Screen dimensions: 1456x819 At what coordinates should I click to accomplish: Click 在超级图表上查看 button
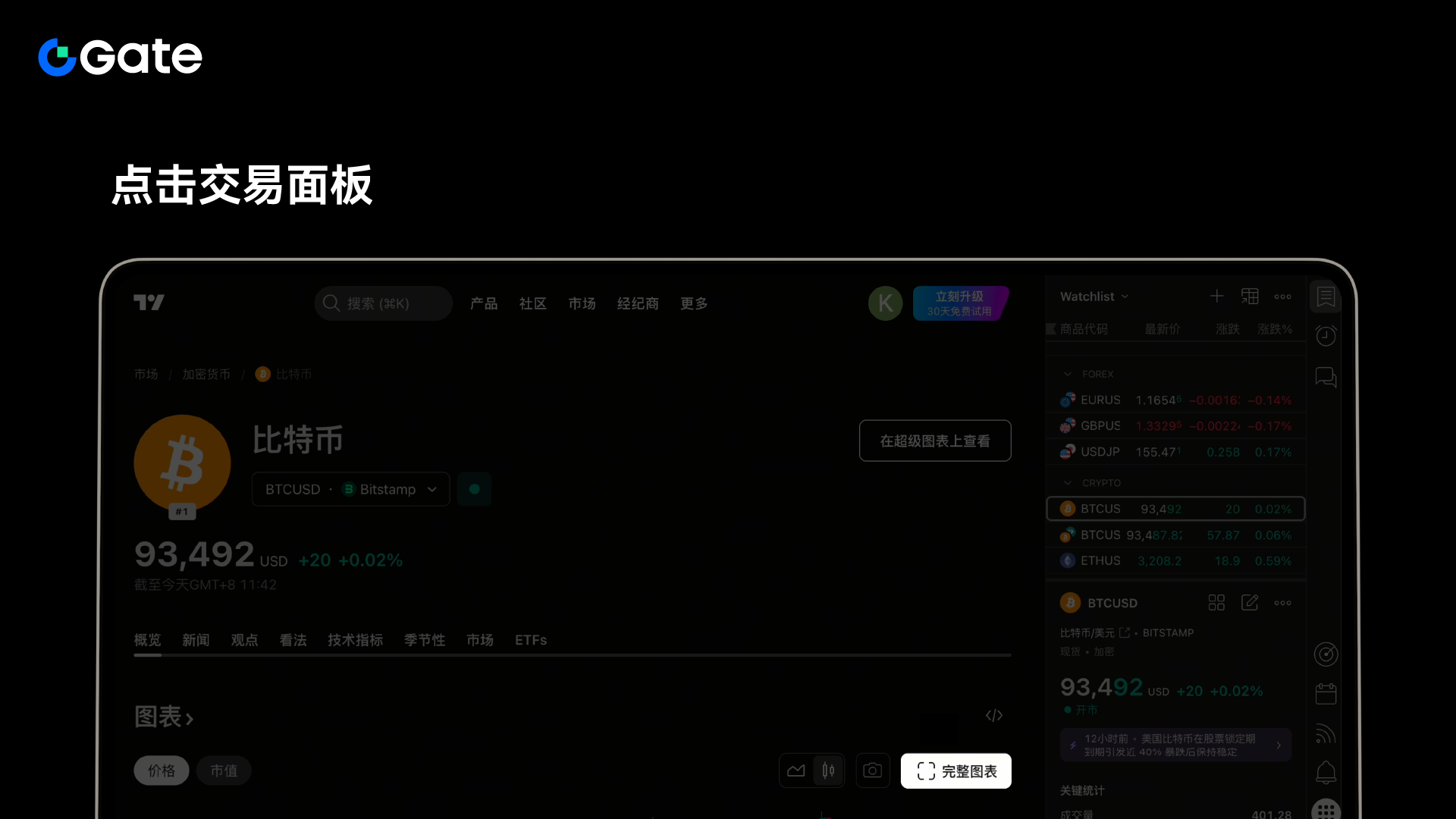pyautogui.click(x=934, y=441)
